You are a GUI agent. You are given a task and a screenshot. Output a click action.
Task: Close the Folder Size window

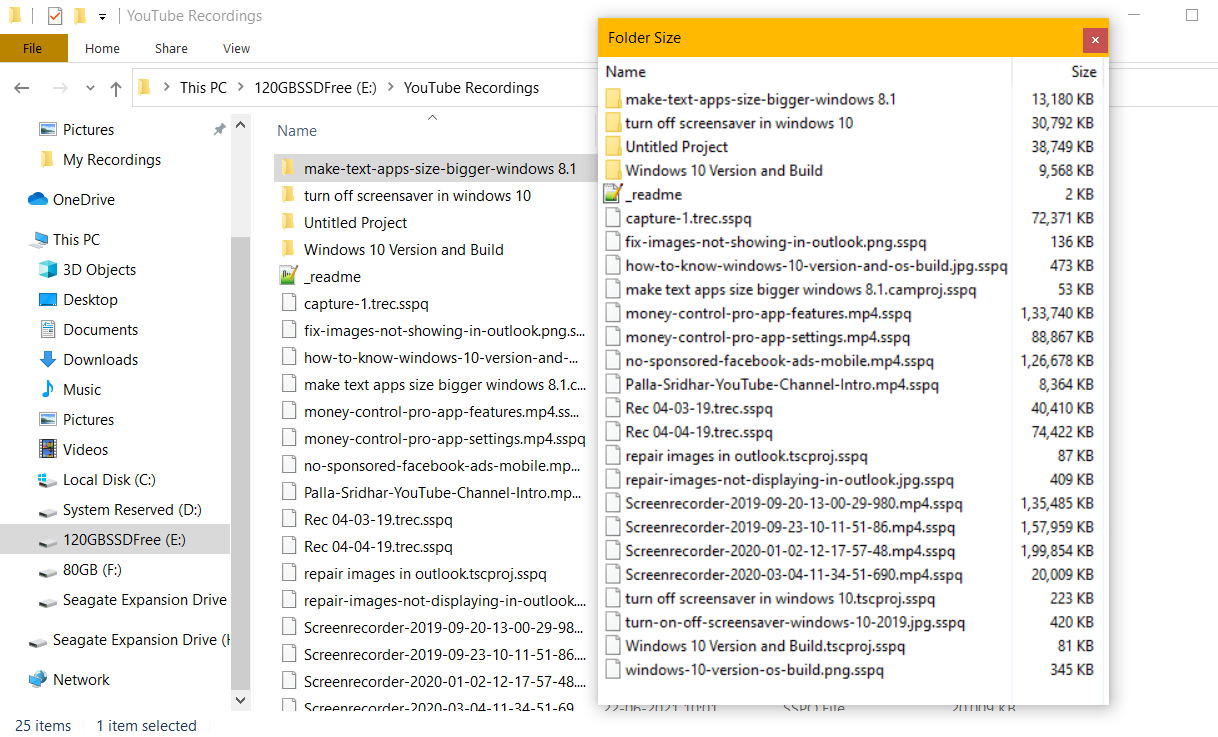pos(1095,40)
